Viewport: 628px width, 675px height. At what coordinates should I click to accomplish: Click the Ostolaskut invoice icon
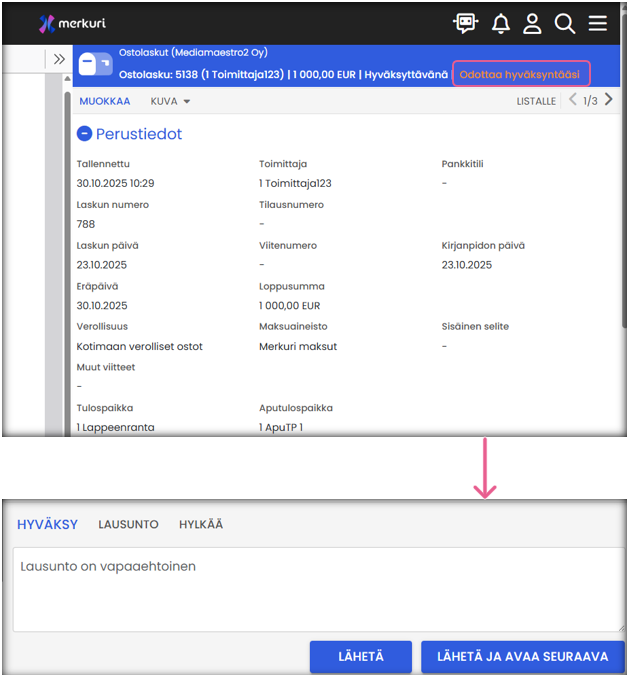click(x=95, y=65)
